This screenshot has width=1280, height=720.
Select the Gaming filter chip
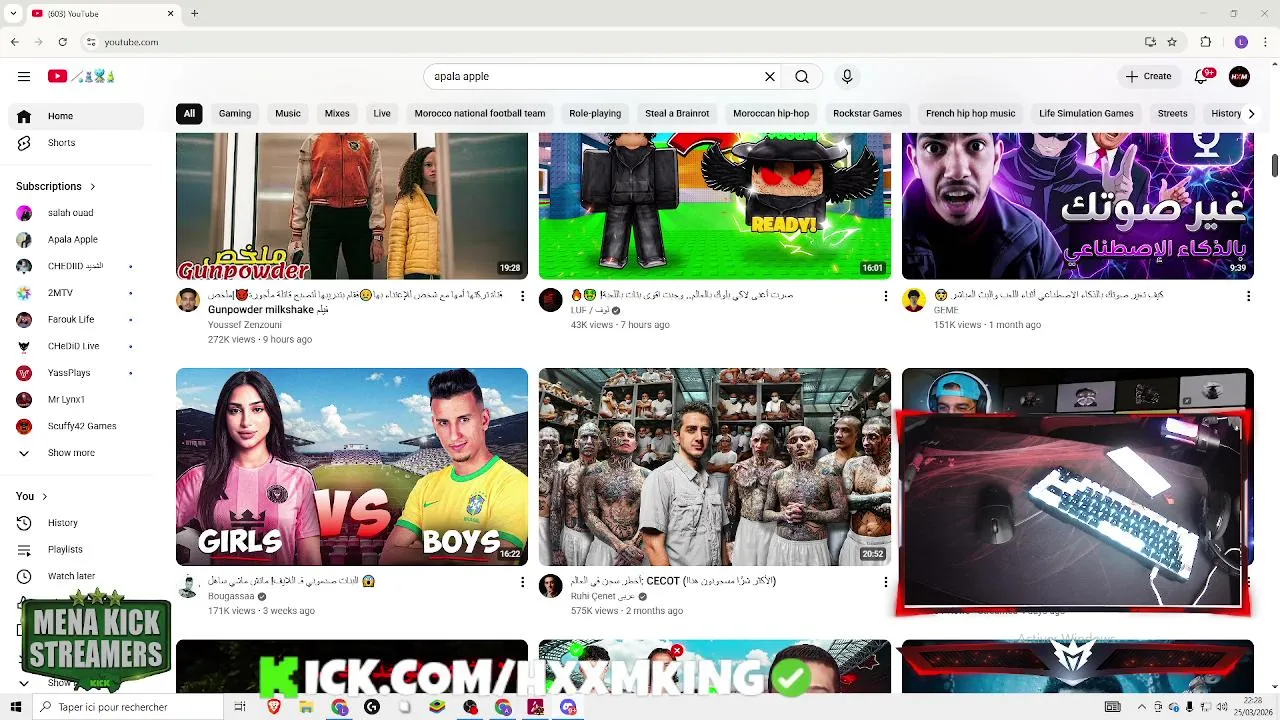click(x=235, y=113)
